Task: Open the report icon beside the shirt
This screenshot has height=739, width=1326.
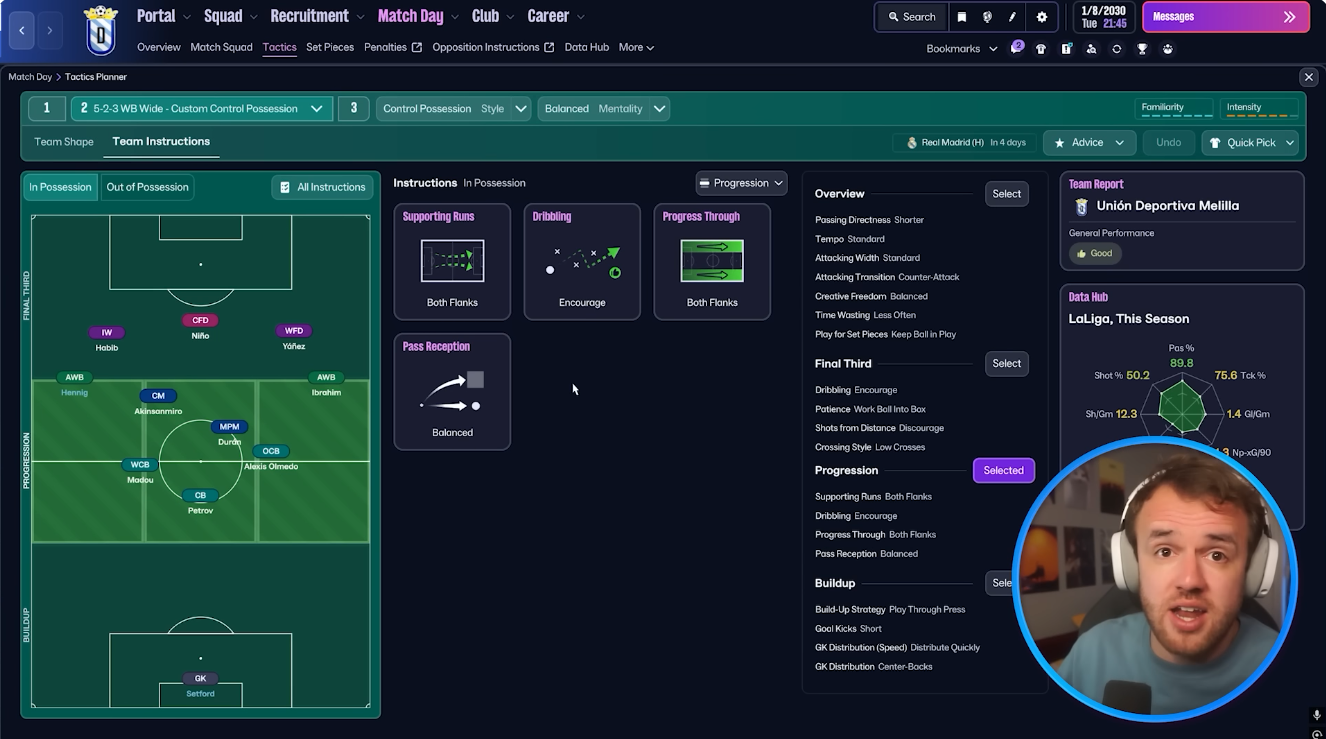Action: coord(1066,49)
